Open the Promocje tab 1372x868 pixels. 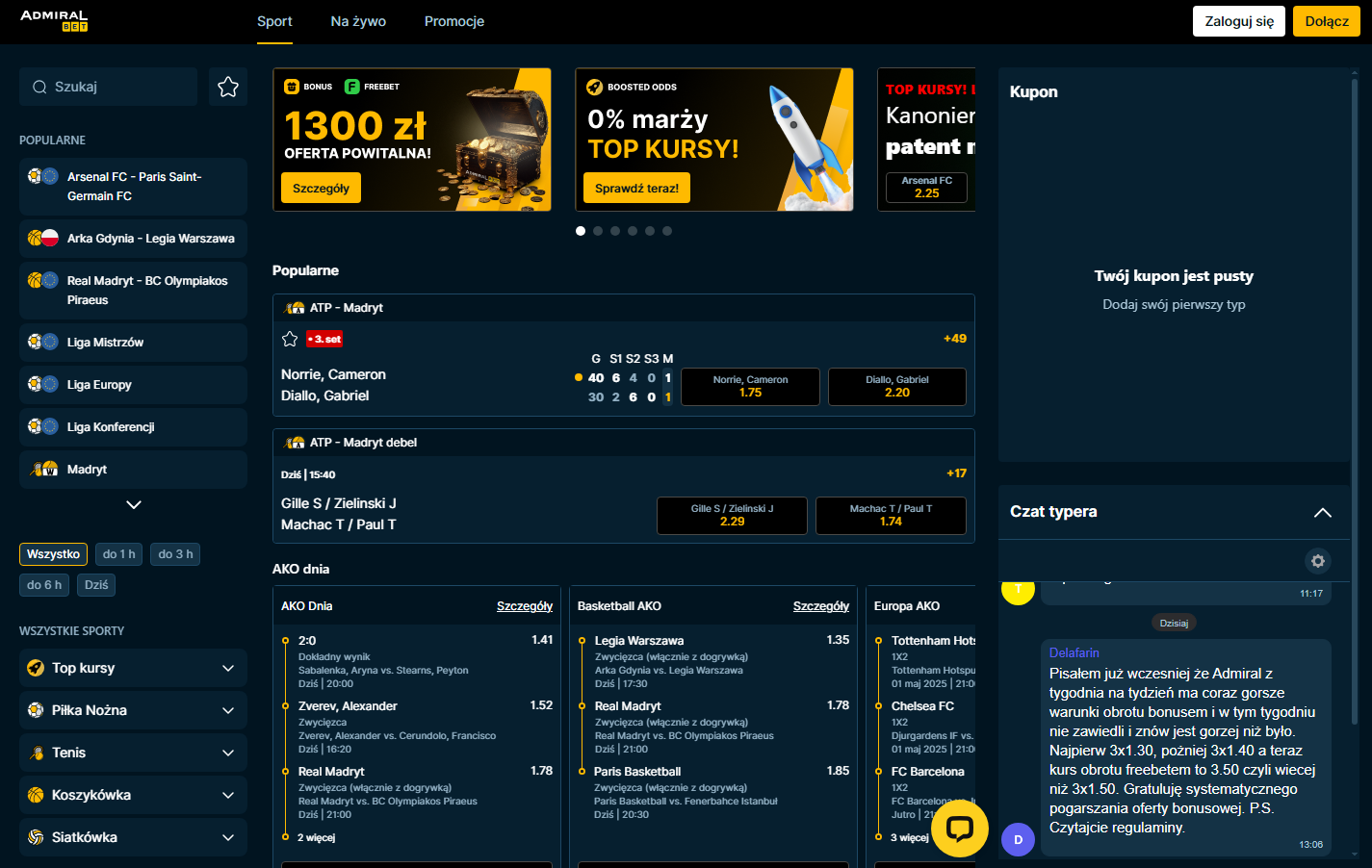(454, 21)
